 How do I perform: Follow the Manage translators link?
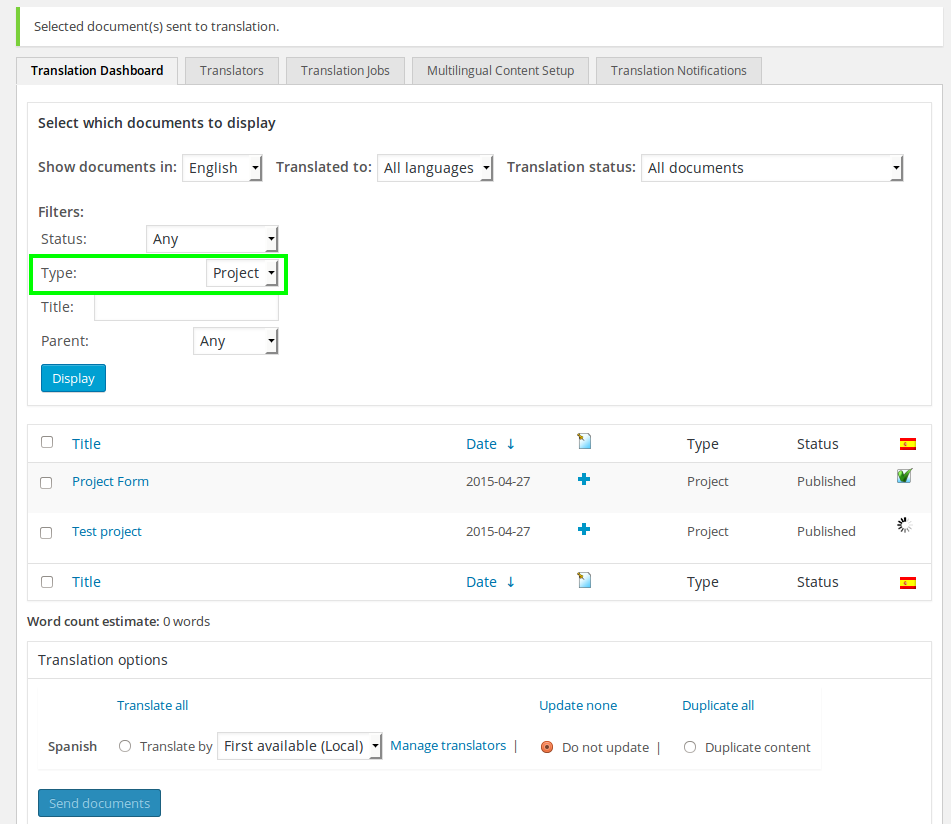(x=448, y=746)
